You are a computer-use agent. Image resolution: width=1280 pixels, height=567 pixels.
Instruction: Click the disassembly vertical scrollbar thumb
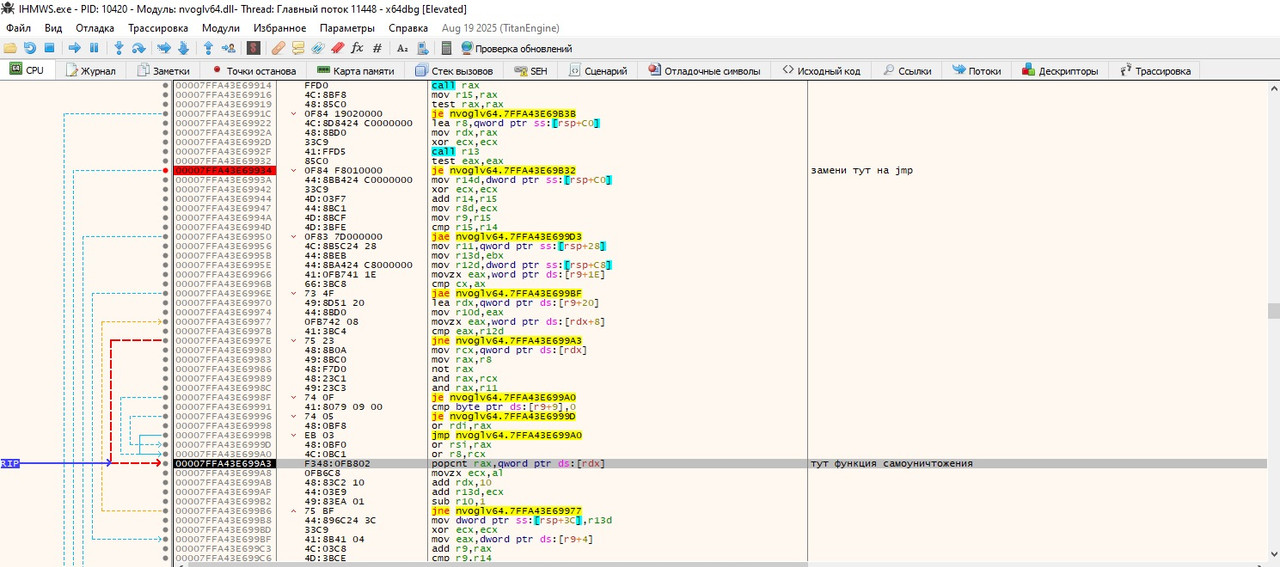click(1273, 311)
